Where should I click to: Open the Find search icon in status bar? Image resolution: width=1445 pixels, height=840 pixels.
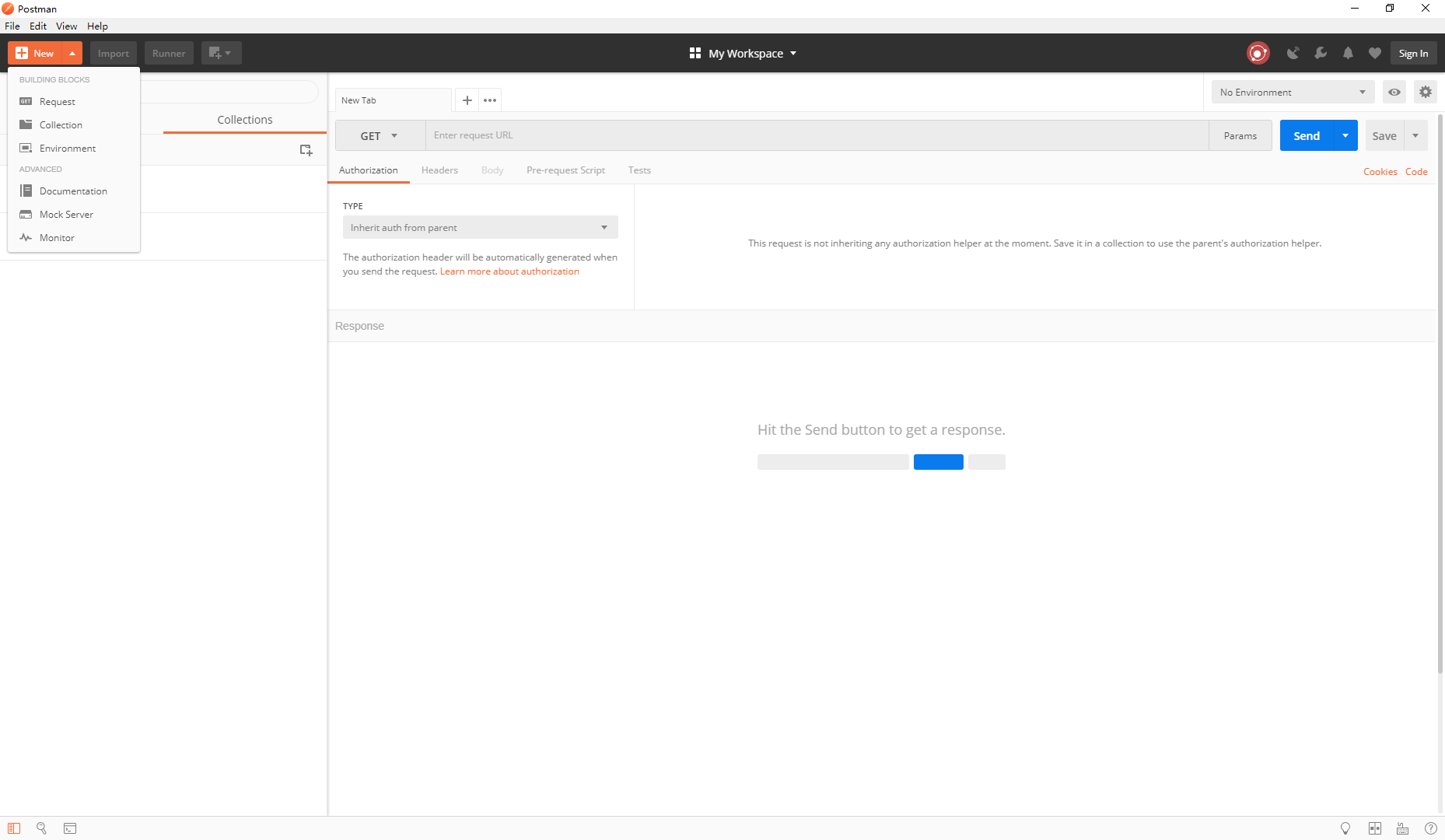pyautogui.click(x=42, y=828)
